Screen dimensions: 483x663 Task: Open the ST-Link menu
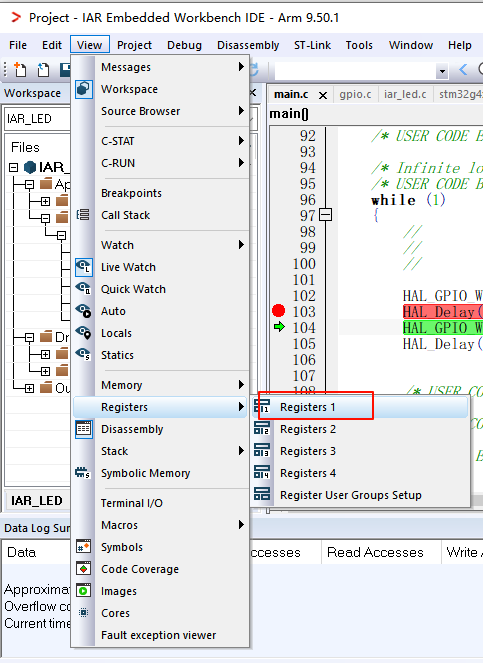(x=312, y=45)
